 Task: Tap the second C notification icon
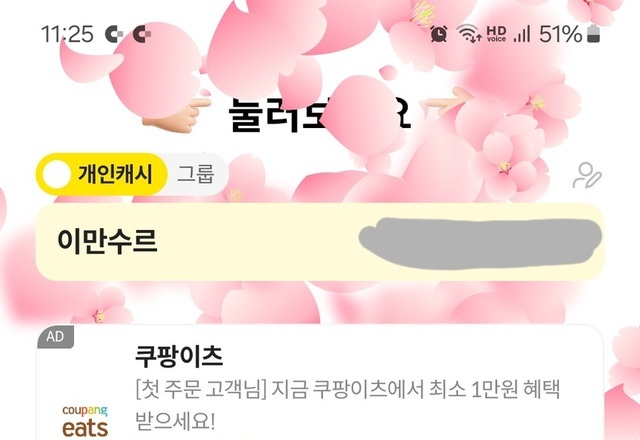[142, 34]
